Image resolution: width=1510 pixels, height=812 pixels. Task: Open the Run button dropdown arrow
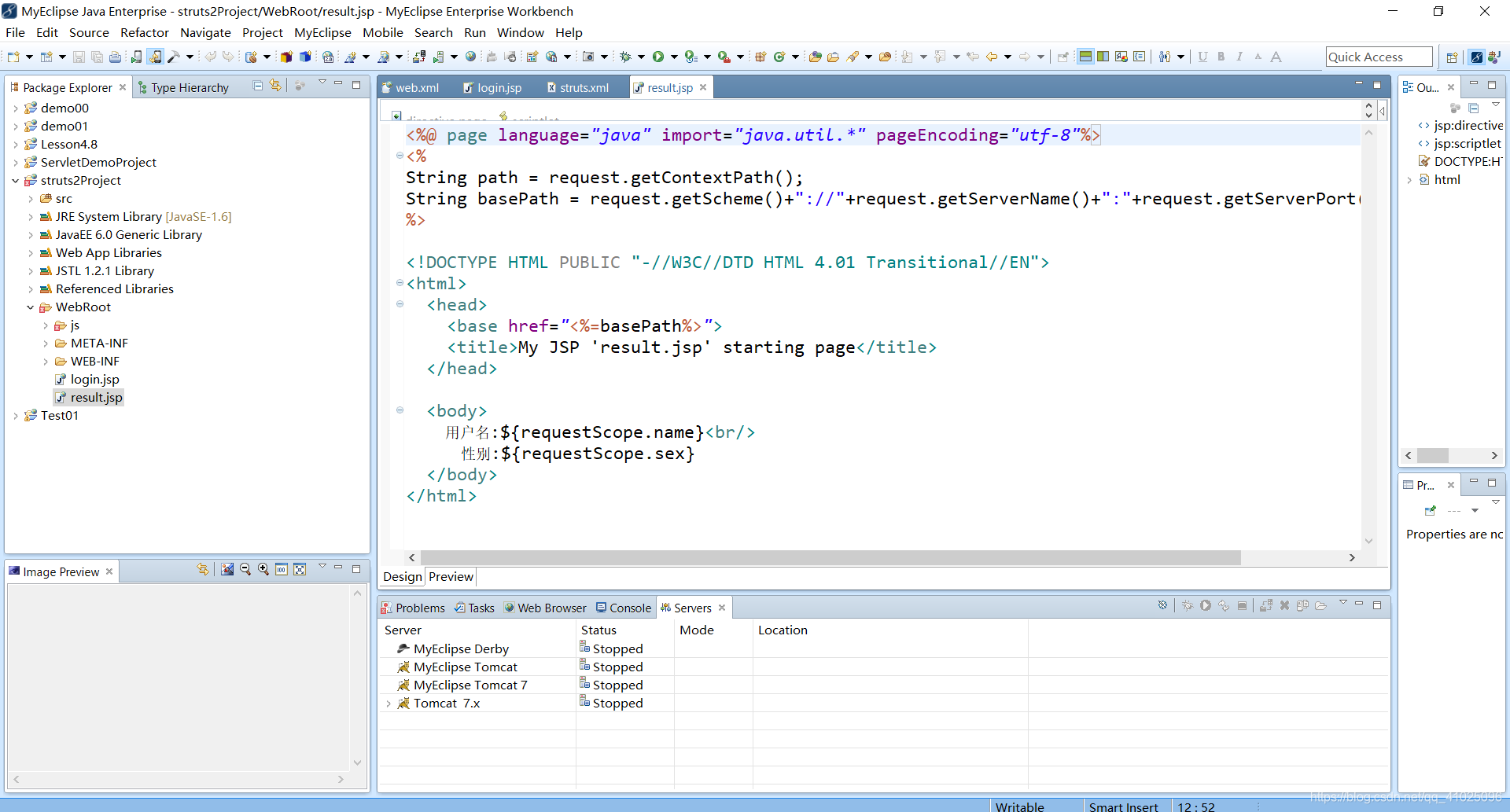[674, 57]
